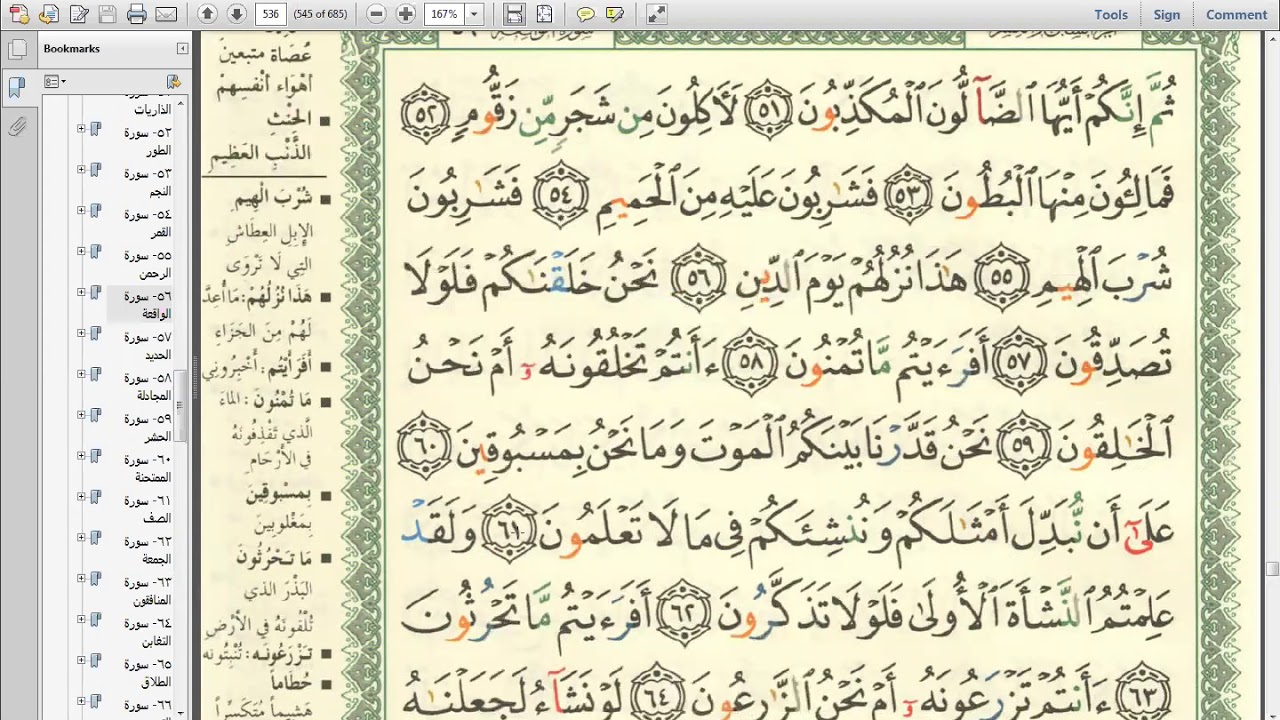Click the Edit document toolbar icon

pyautogui.click(x=79, y=14)
